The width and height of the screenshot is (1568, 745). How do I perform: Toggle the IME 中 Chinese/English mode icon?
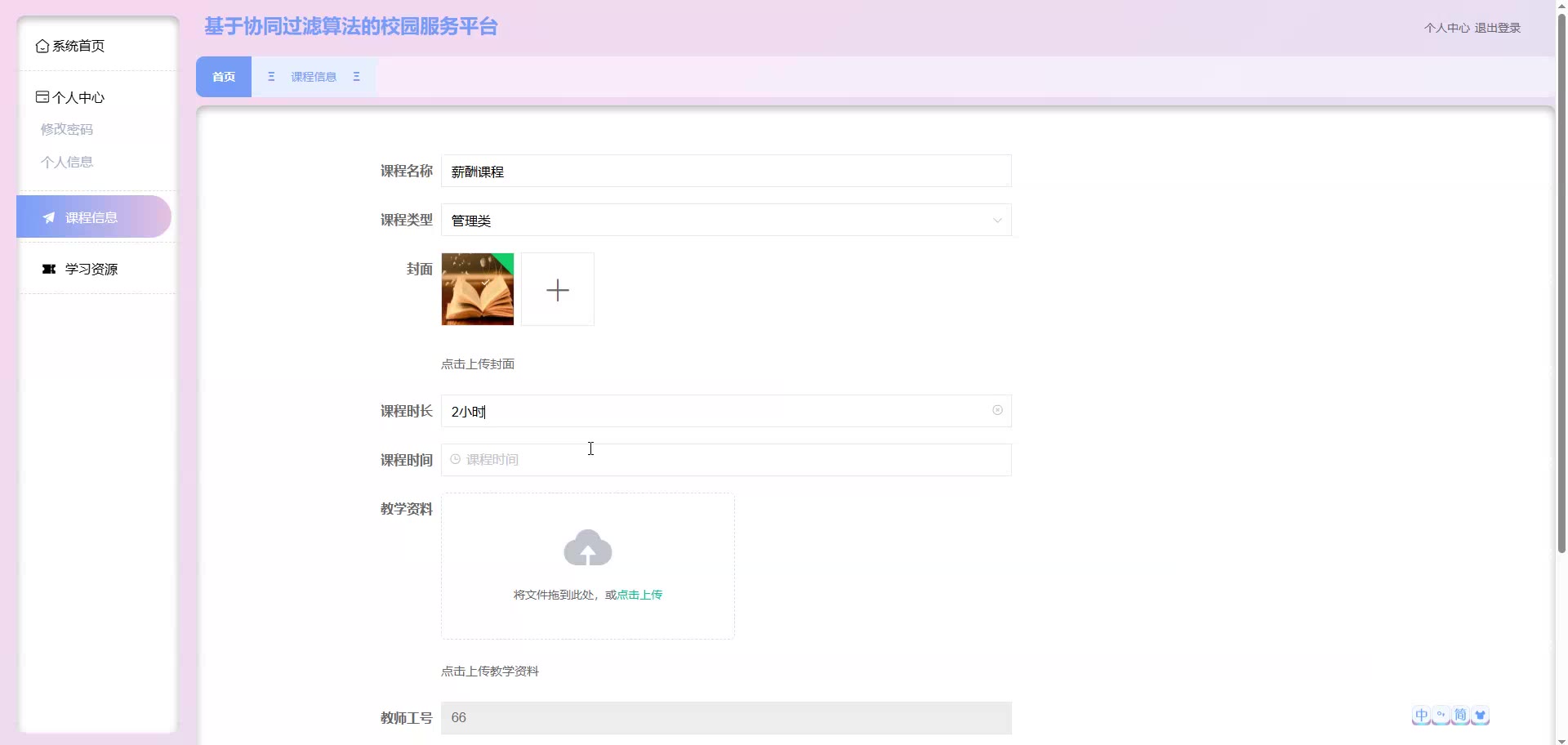[x=1422, y=716]
